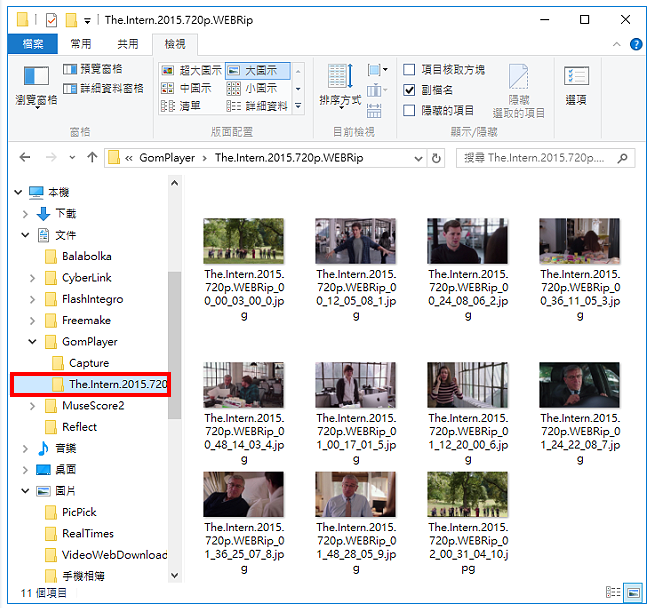Screen dimensions: 654x608
Task: Click the navigation pane scroll up arrow
Action: tap(175, 183)
